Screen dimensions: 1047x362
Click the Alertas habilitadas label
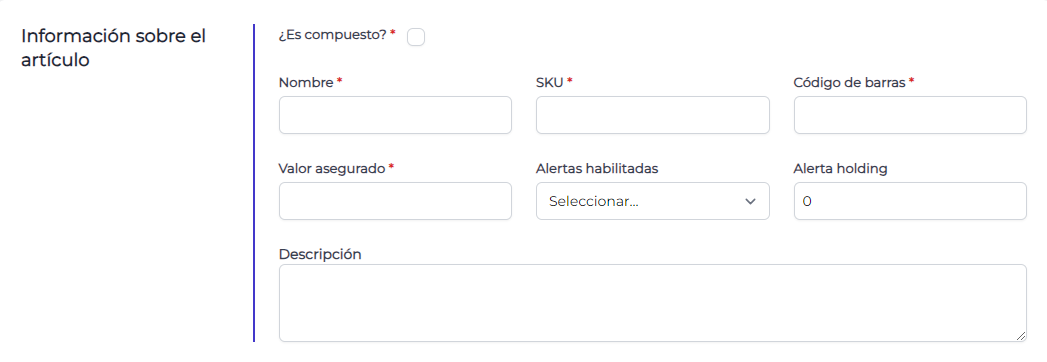[x=597, y=169]
